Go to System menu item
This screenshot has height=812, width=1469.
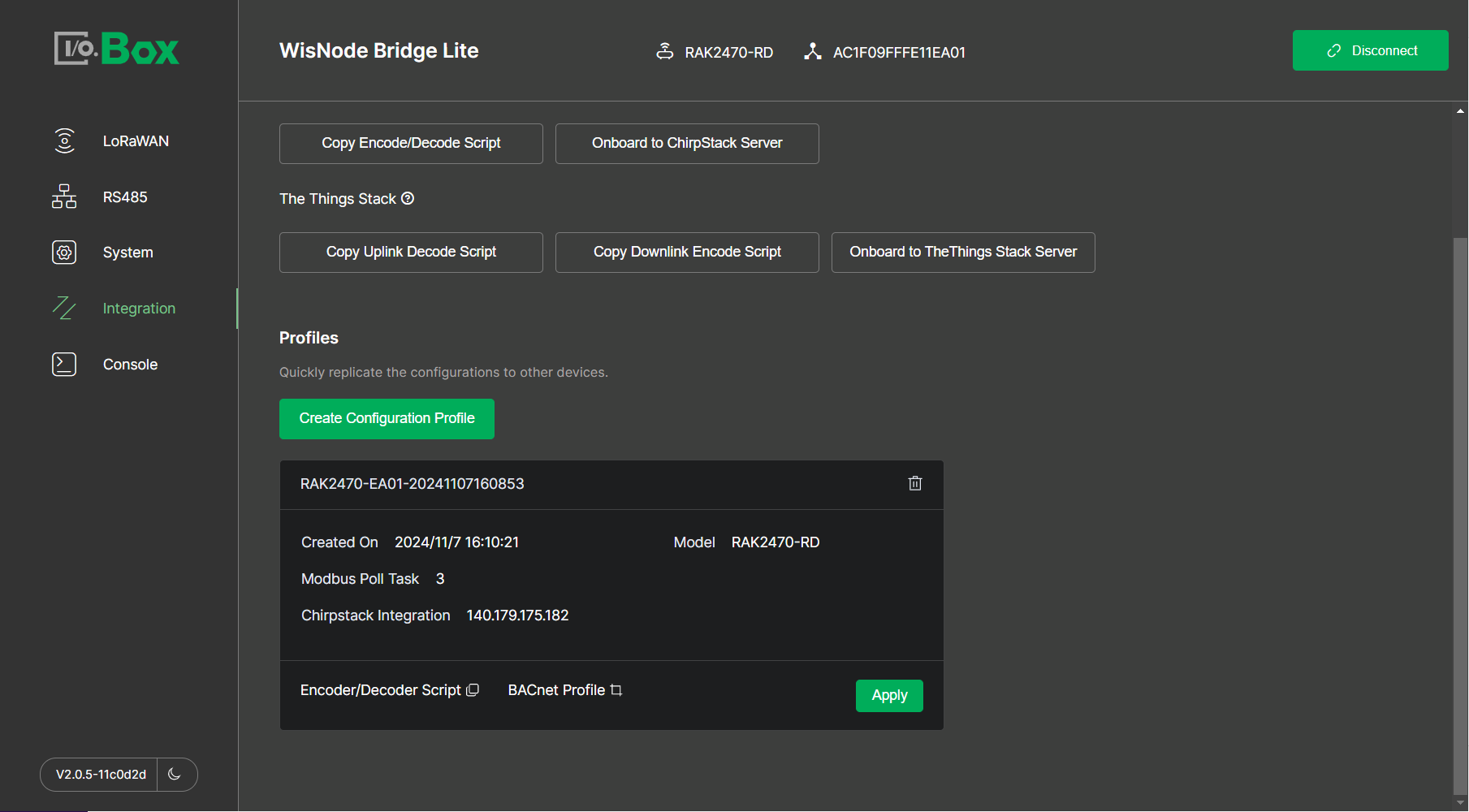pyautogui.click(x=128, y=253)
